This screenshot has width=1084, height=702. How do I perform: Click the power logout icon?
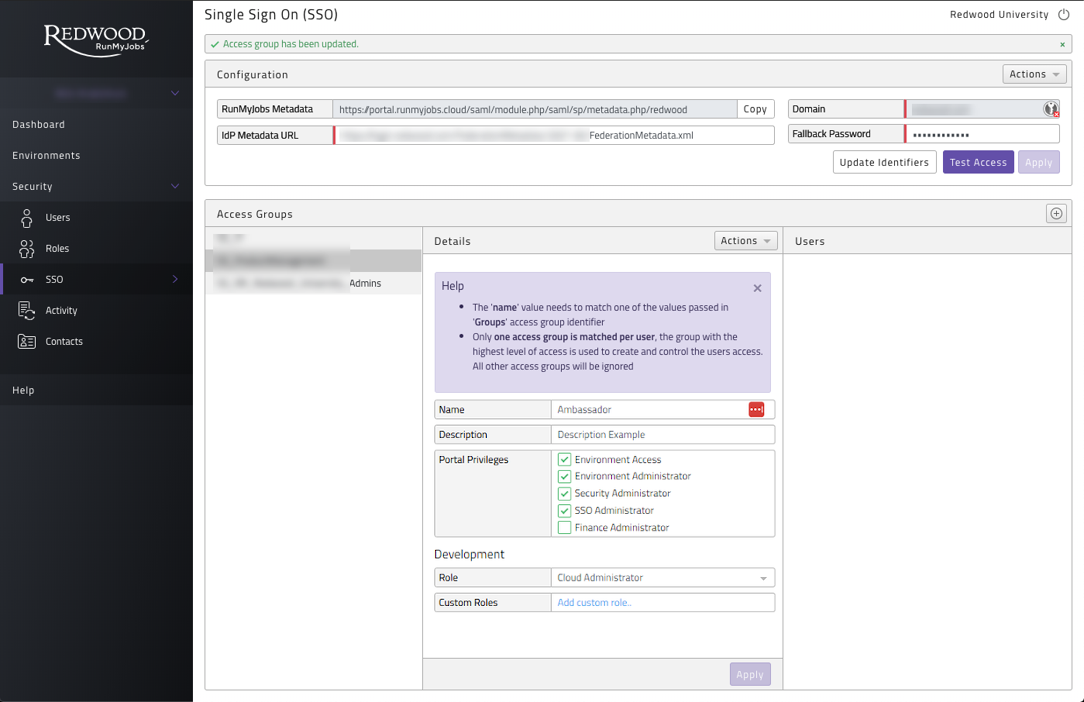(x=1063, y=15)
